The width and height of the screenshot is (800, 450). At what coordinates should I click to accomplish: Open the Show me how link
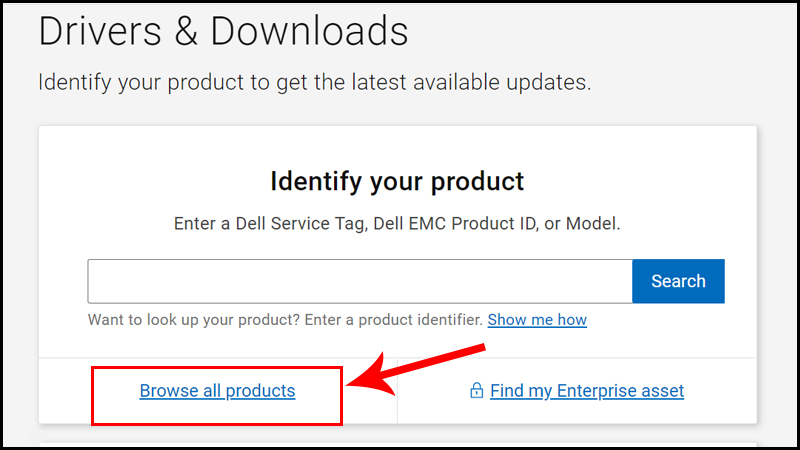click(537, 320)
